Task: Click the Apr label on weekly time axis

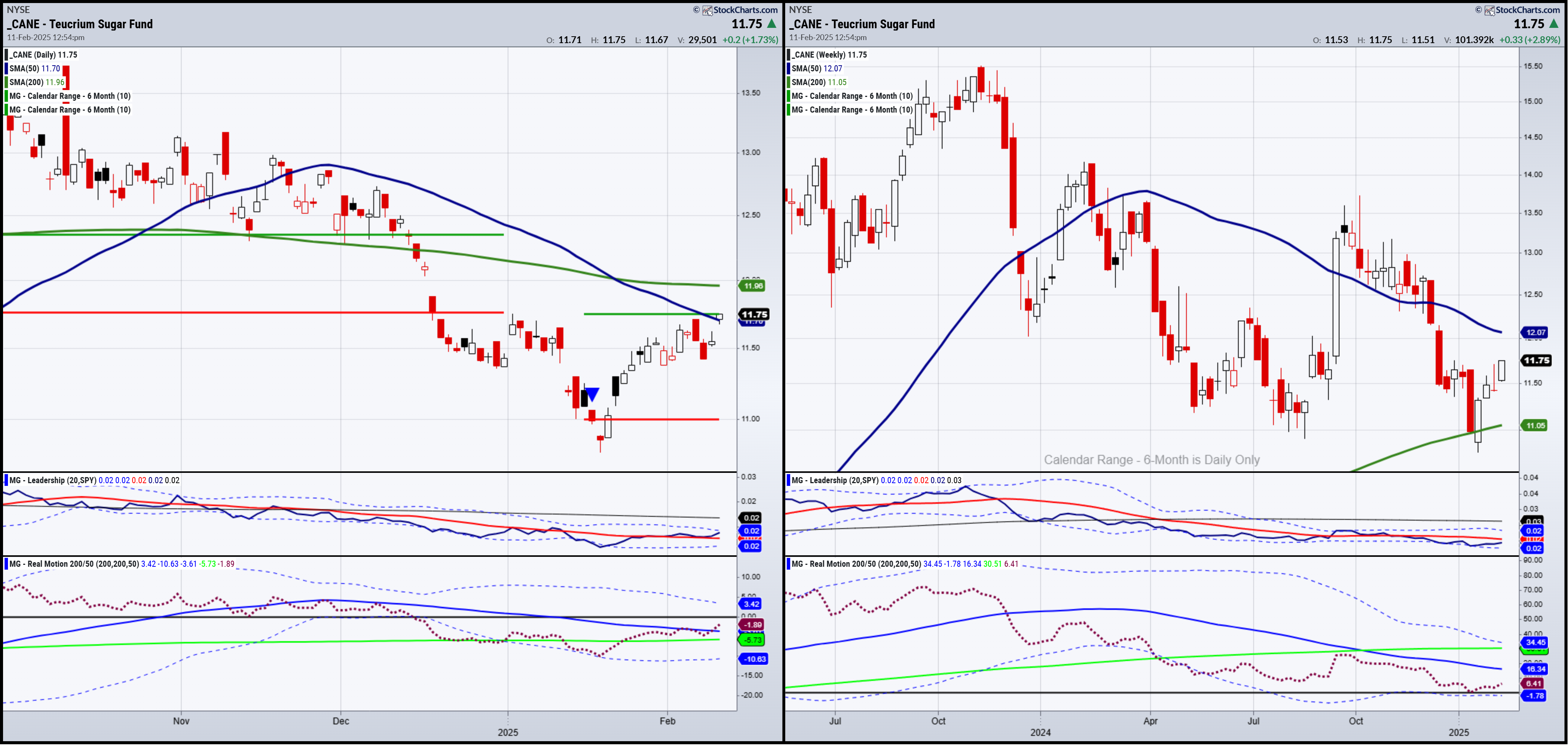Action: click(x=1150, y=721)
